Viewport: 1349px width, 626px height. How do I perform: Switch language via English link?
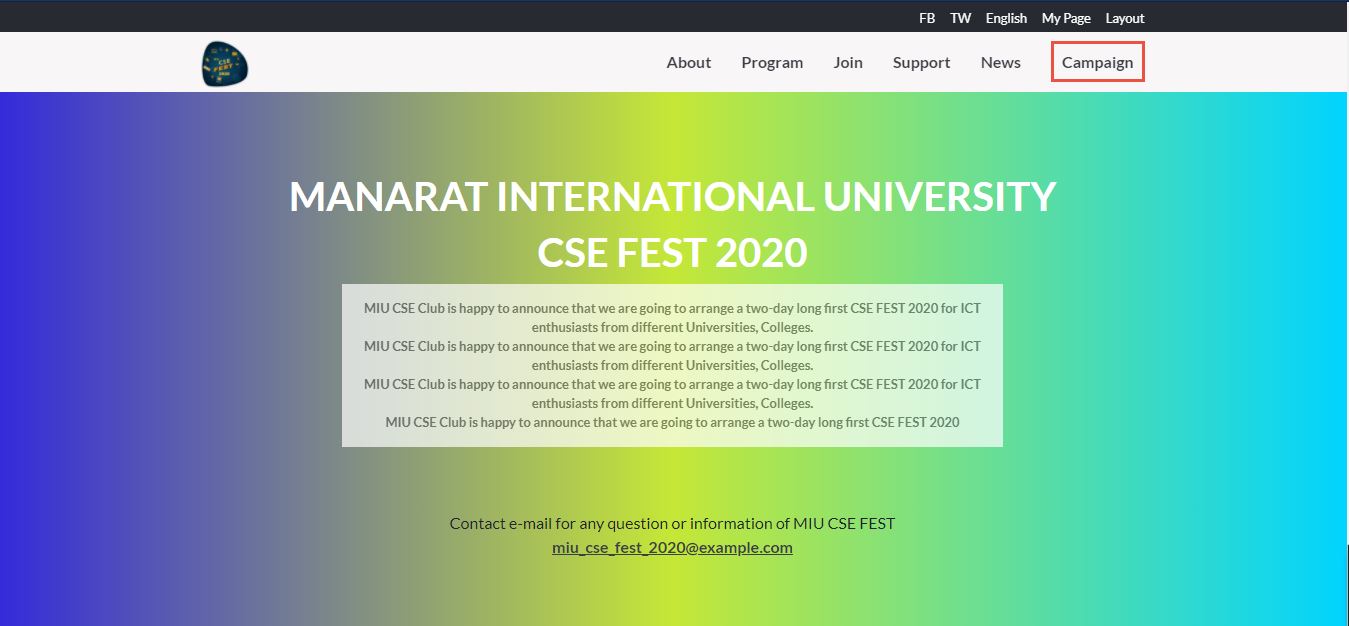[1006, 18]
